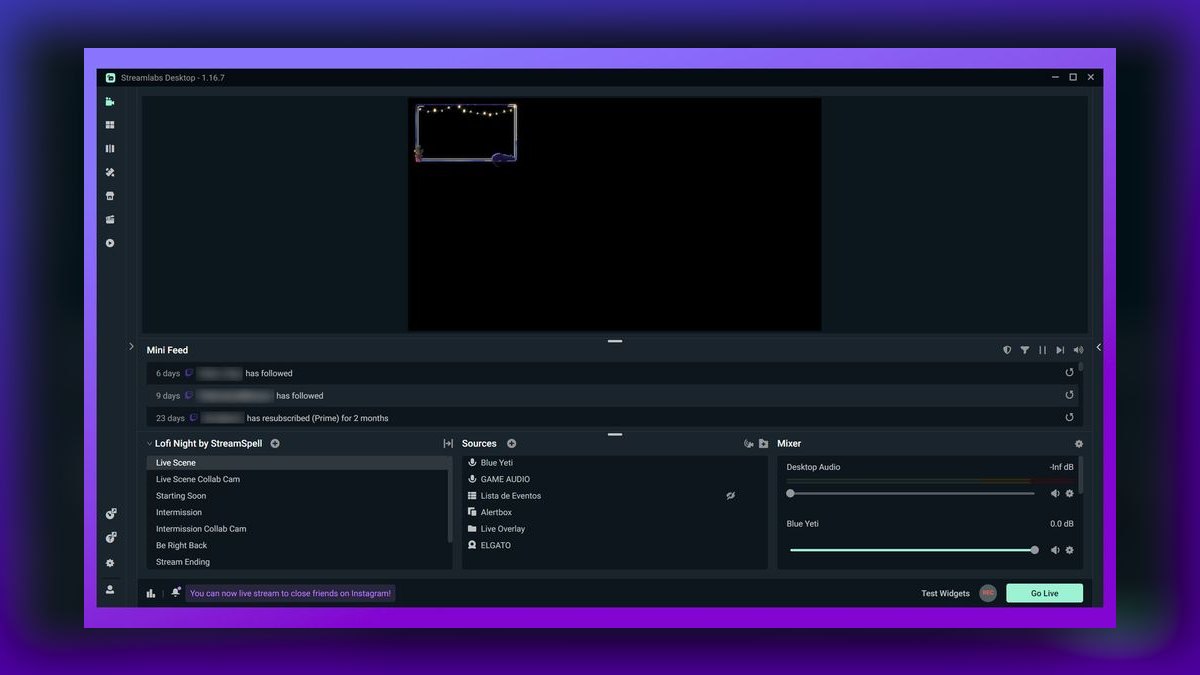Replay the 9 days follow alert

(x=1069, y=395)
